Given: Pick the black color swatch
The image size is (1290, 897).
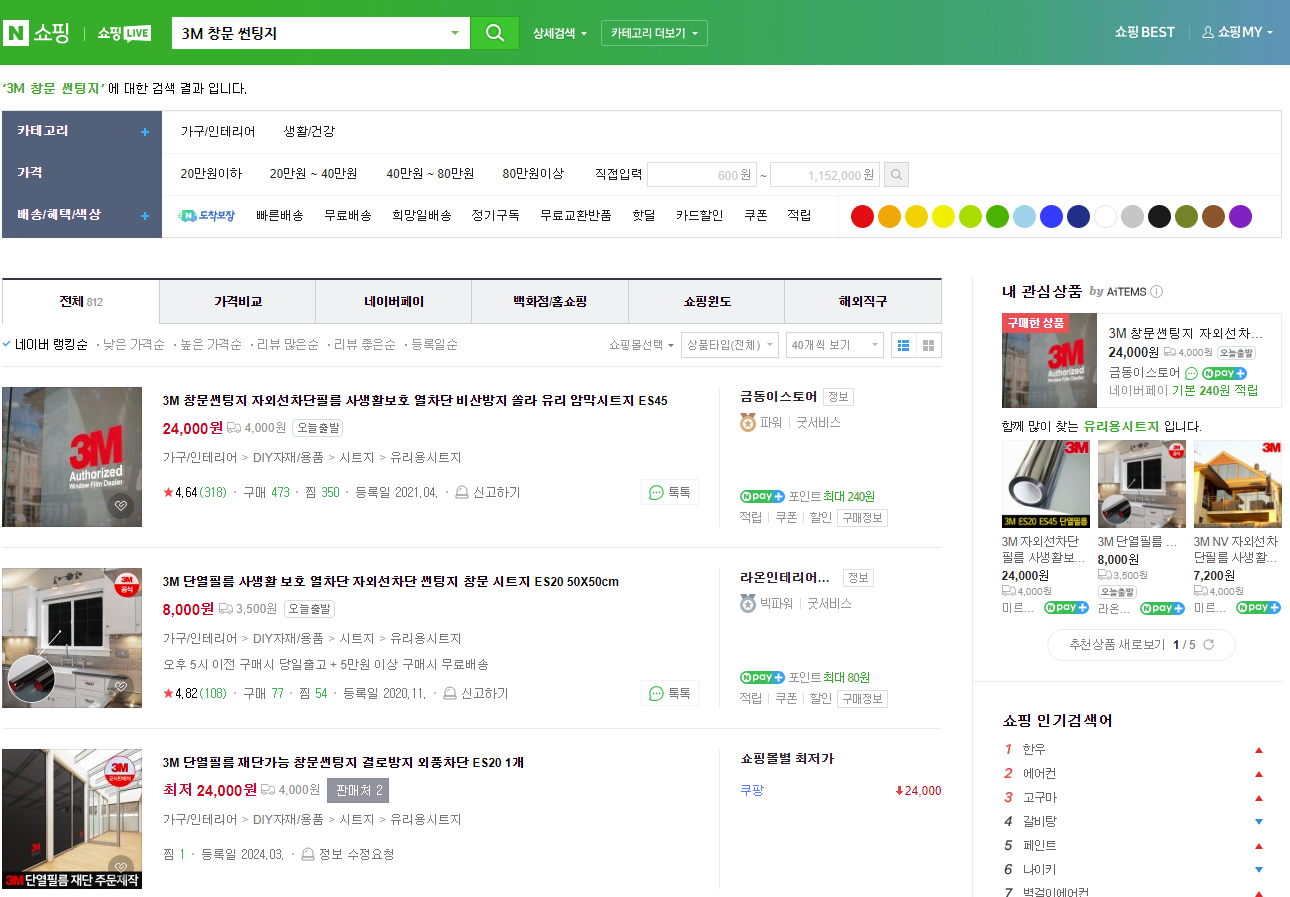Looking at the screenshot, I should tap(1159, 216).
